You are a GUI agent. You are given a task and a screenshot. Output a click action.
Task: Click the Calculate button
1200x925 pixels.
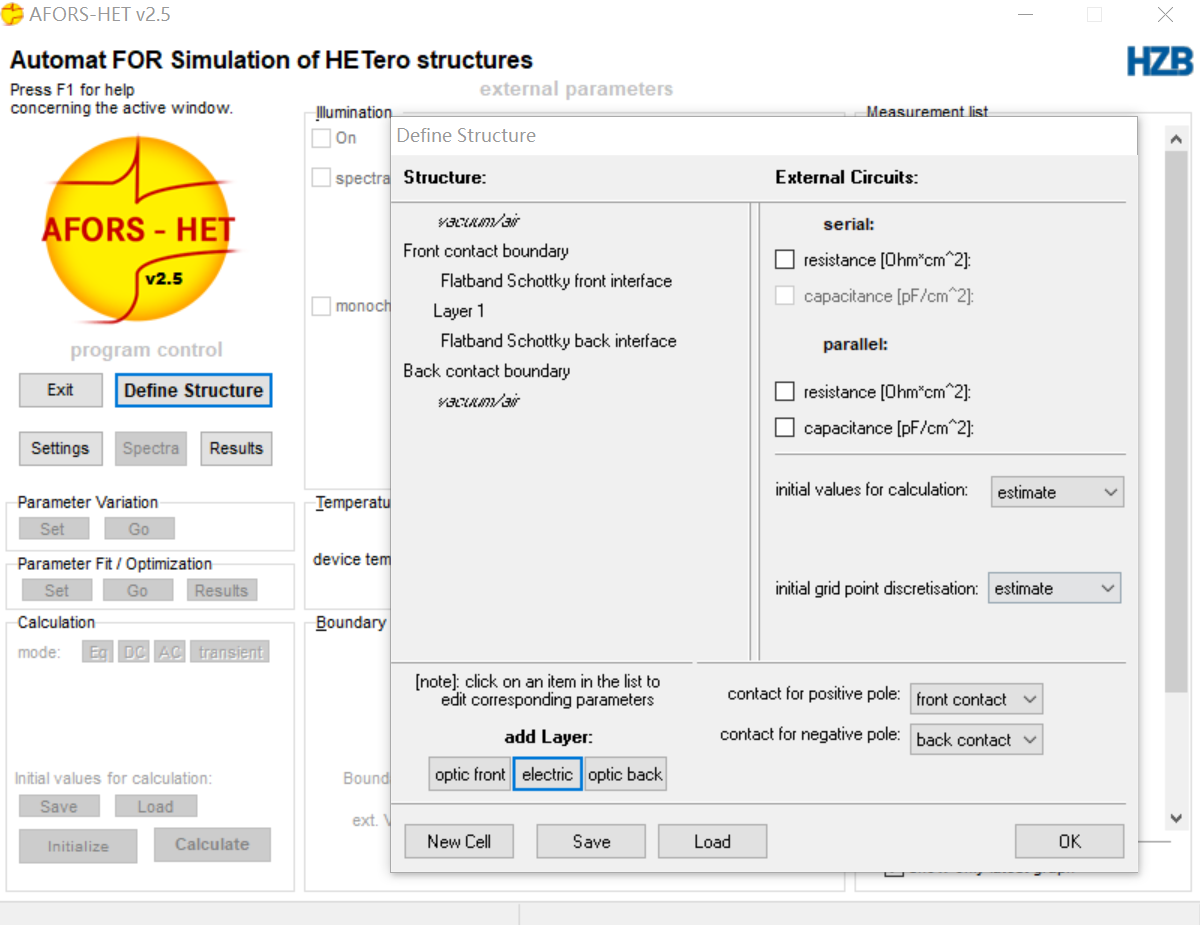[212, 844]
